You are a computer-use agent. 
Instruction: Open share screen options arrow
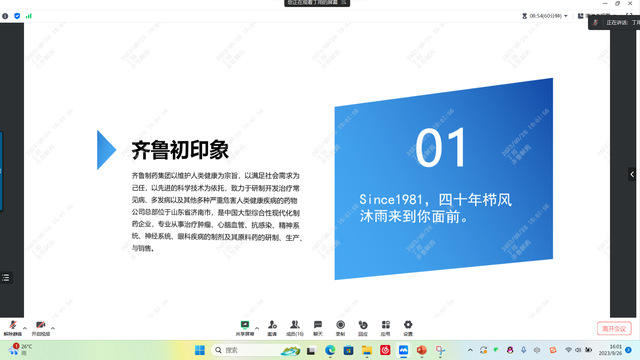coord(257,328)
